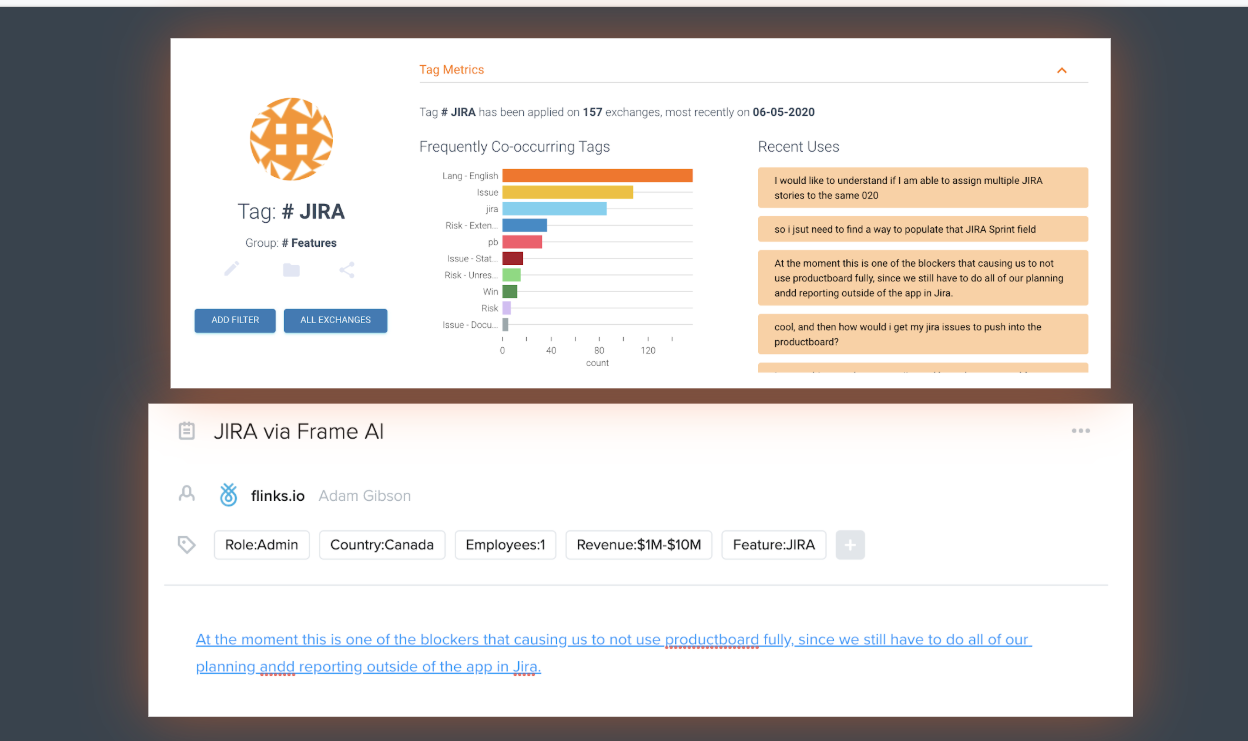Open the Tag Metrics header
Image resolution: width=1248 pixels, height=741 pixels.
[753, 70]
